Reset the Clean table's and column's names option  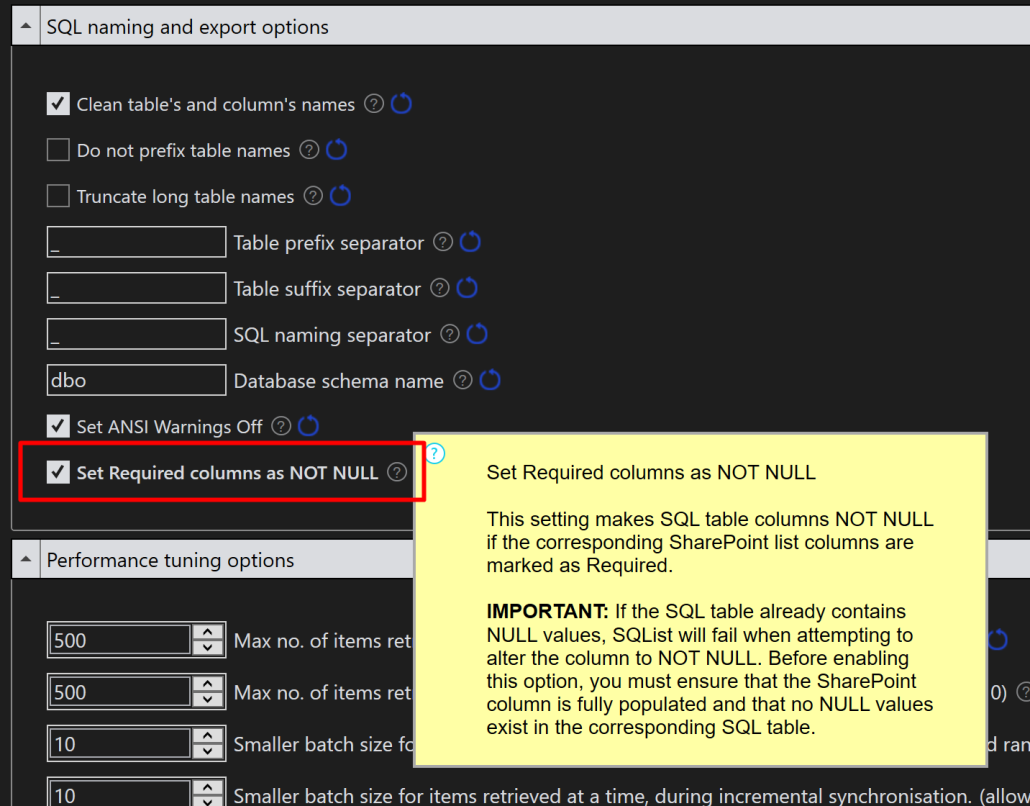pyautogui.click(x=401, y=104)
